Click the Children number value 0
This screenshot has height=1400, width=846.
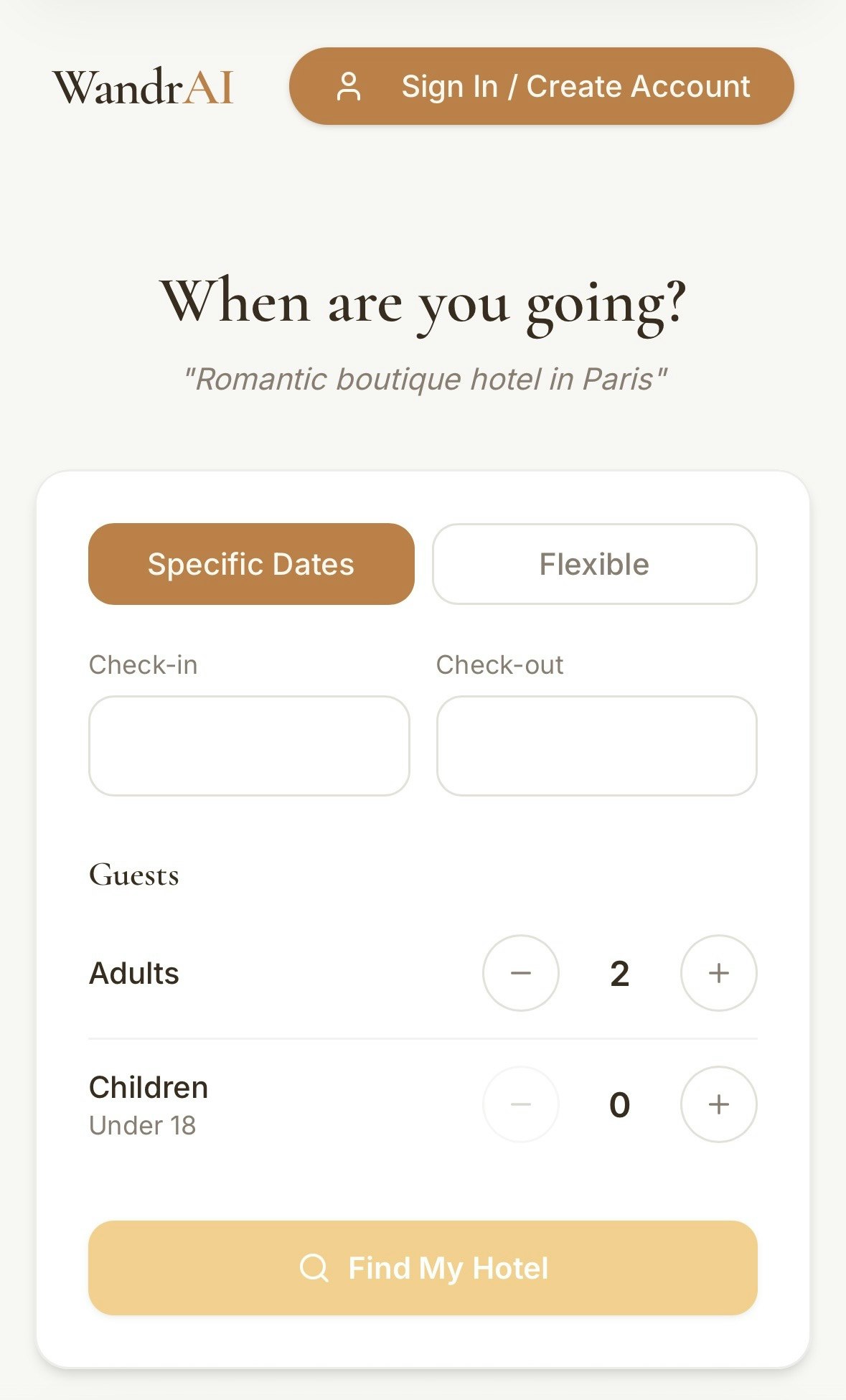click(619, 1105)
